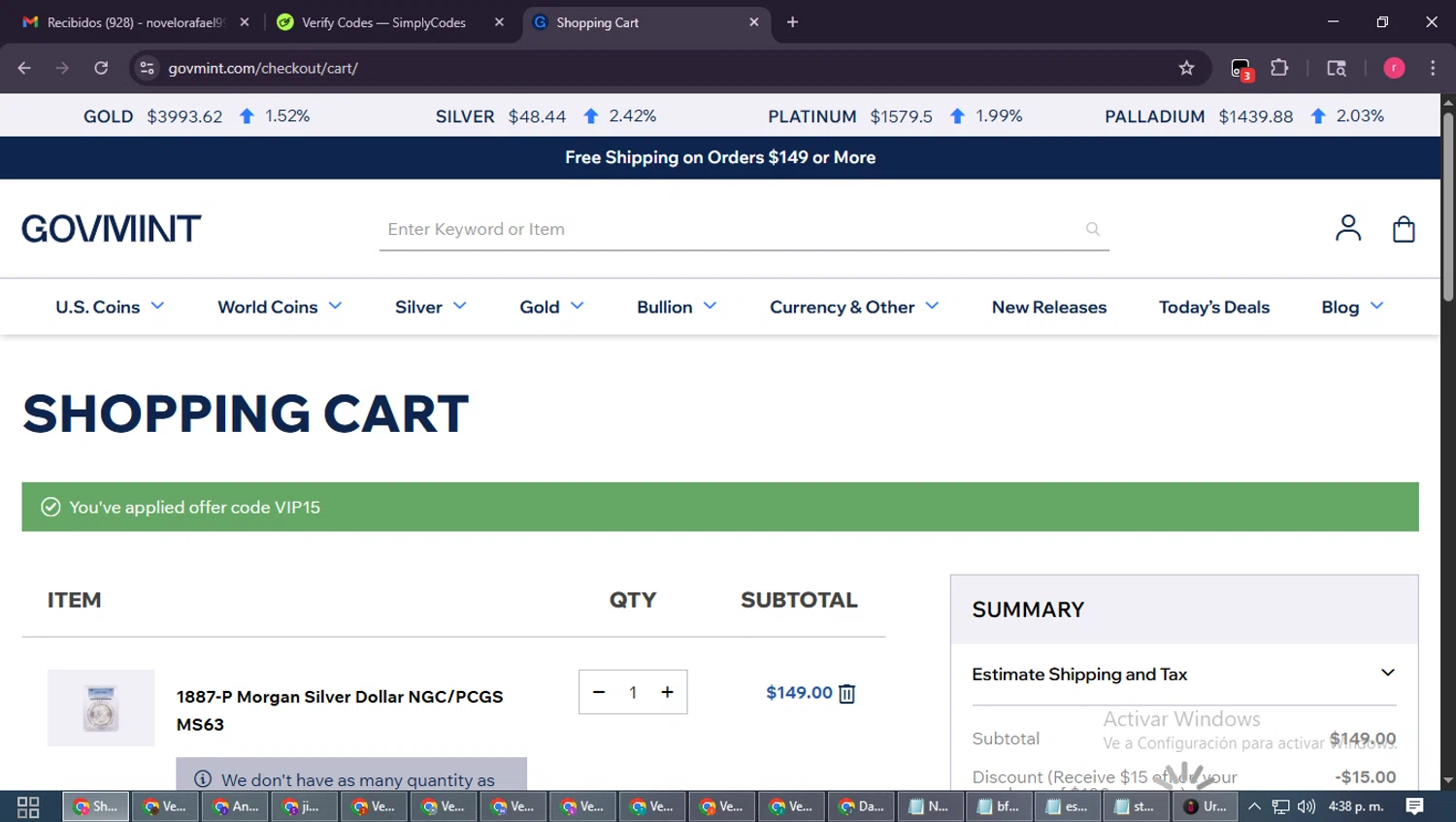The width and height of the screenshot is (1456, 822).
Task: Open the An... Chrome taskbar window
Action: pyautogui.click(x=235, y=806)
